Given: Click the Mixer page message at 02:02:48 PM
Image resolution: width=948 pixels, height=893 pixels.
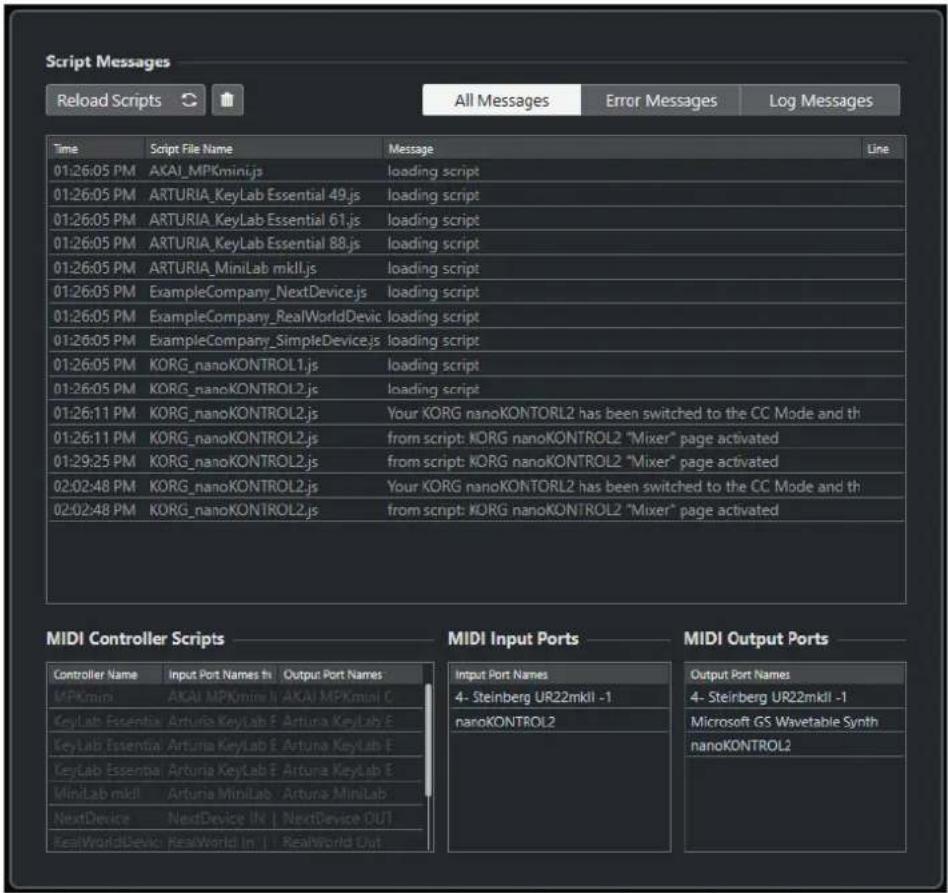Looking at the screenshot, I should pos(583,510).
